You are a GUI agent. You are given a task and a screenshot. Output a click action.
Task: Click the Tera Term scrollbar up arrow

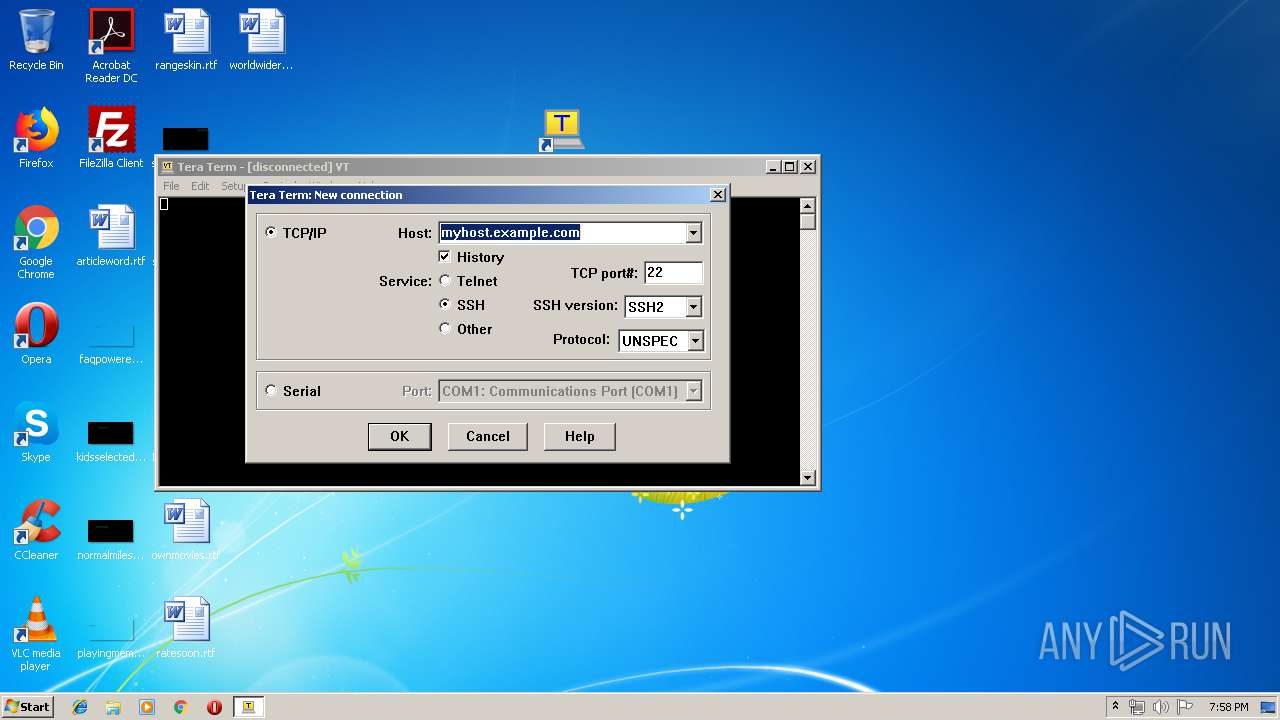pyautogui.click(x=808, y=206)
